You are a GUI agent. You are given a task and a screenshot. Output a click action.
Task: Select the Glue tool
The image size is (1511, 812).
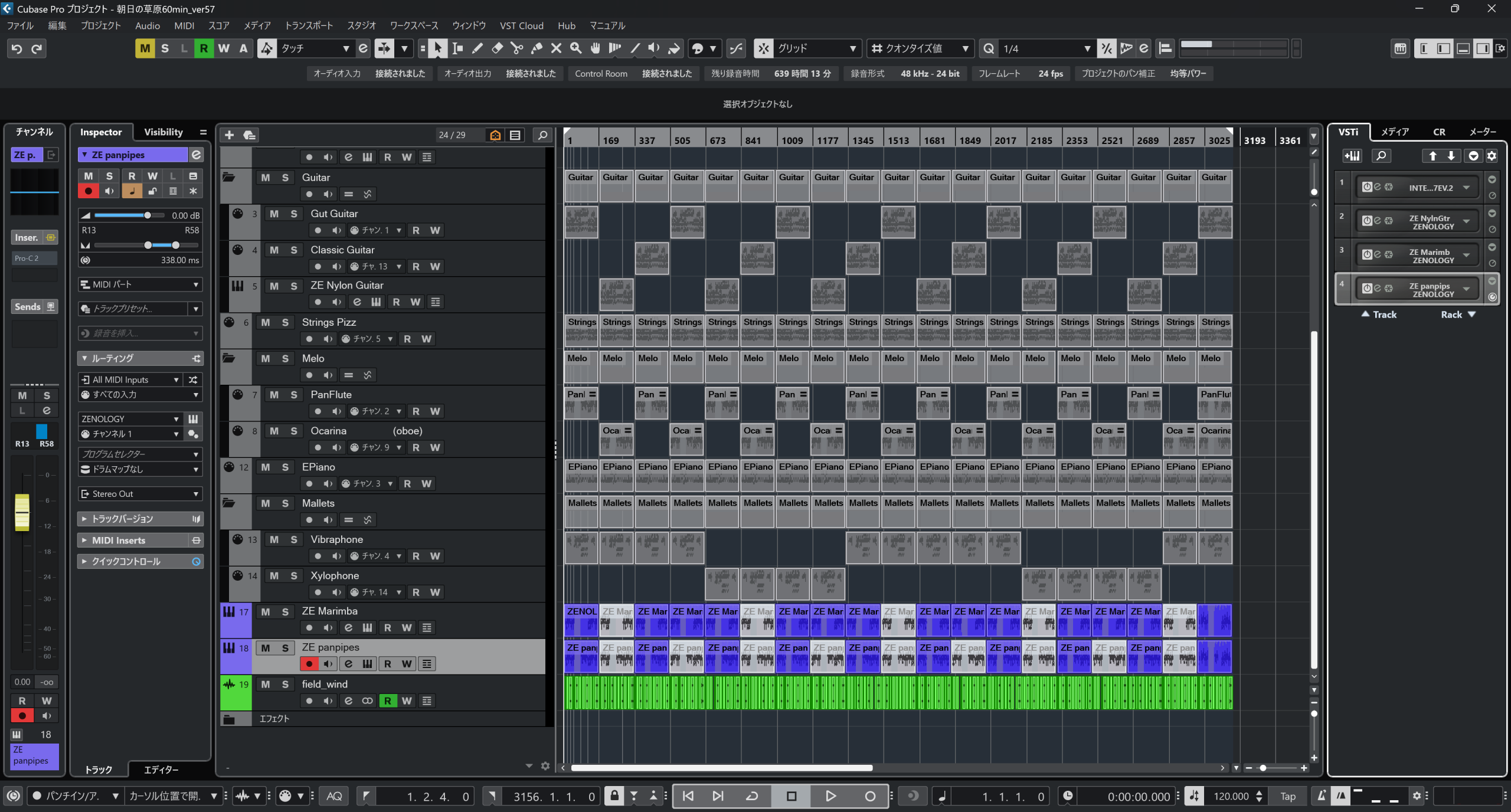[x=537, y=48]
